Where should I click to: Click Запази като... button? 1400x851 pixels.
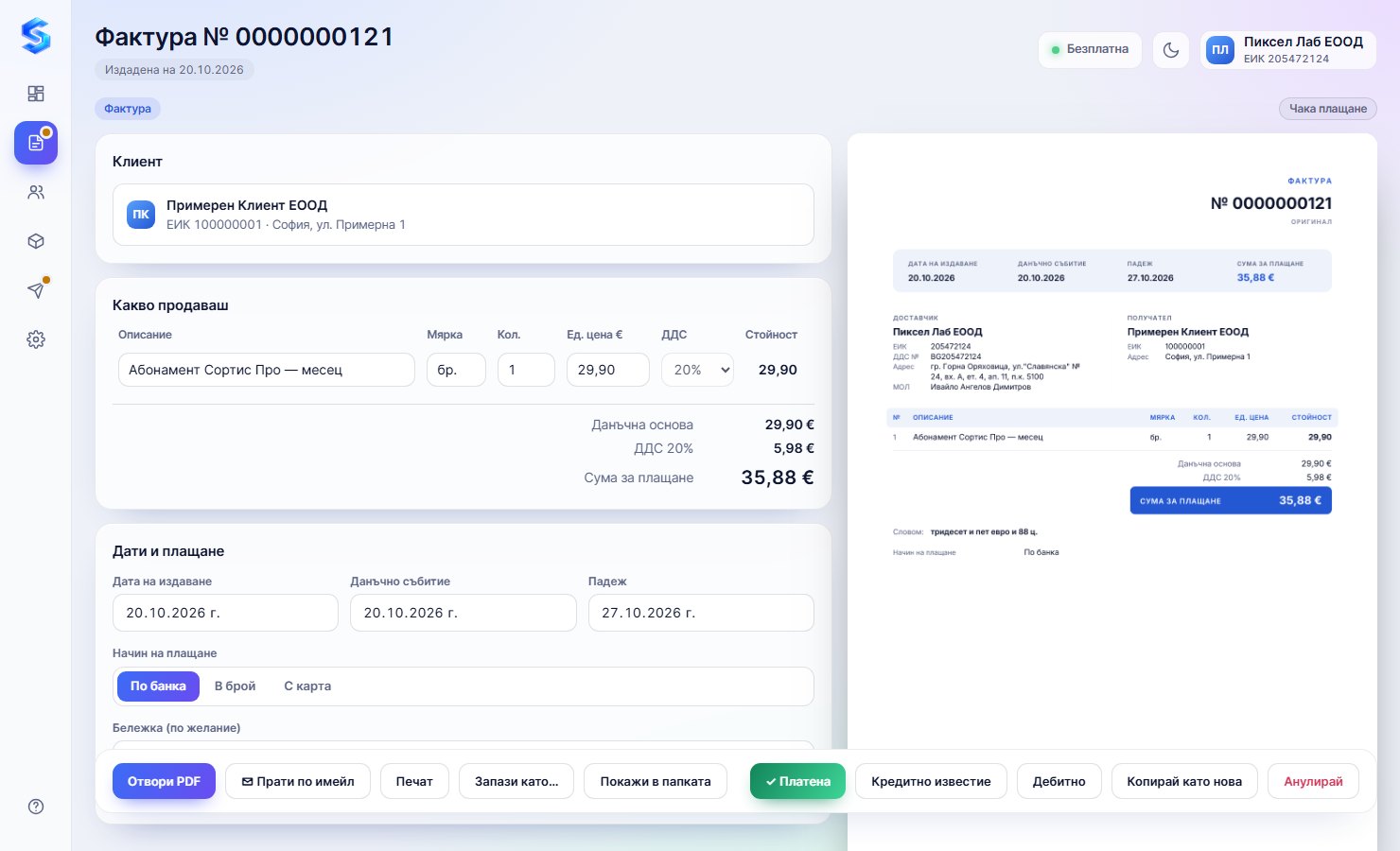click(x=516, y=781)
